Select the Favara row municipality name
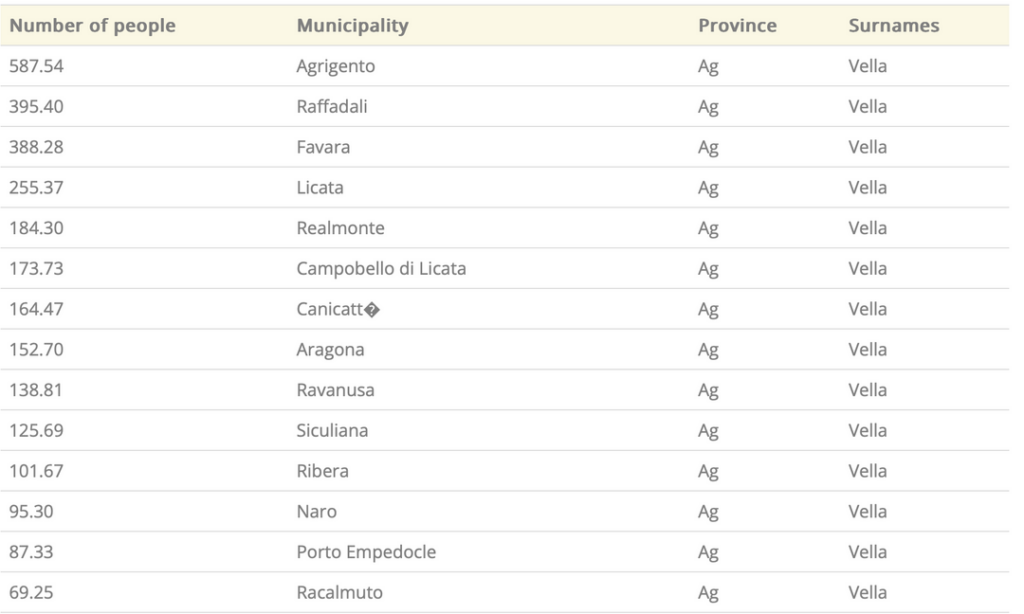The height and width of the screenshot is (614, 1024). 323,147
